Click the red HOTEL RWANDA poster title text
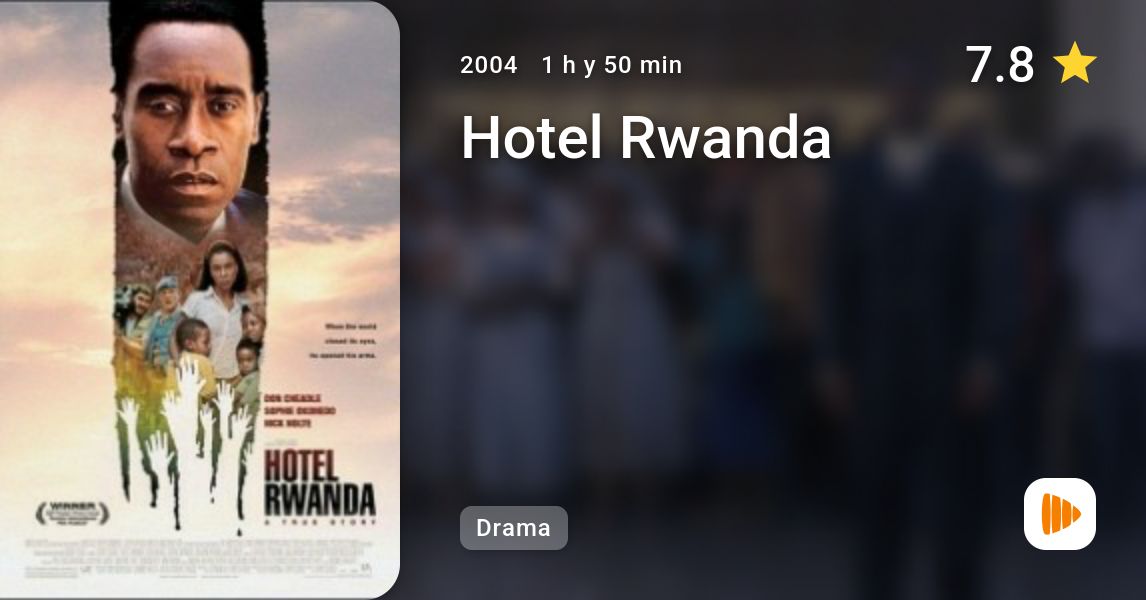 tap(319, 483)
